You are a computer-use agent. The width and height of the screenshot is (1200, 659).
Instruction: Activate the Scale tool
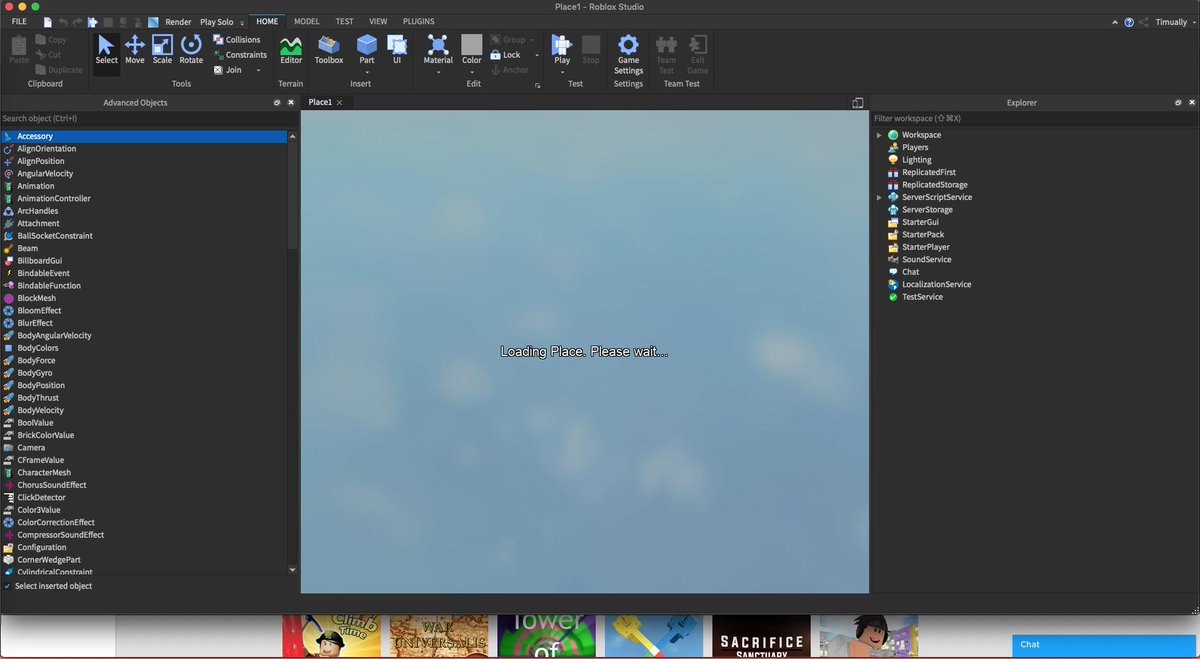(162, 50)
